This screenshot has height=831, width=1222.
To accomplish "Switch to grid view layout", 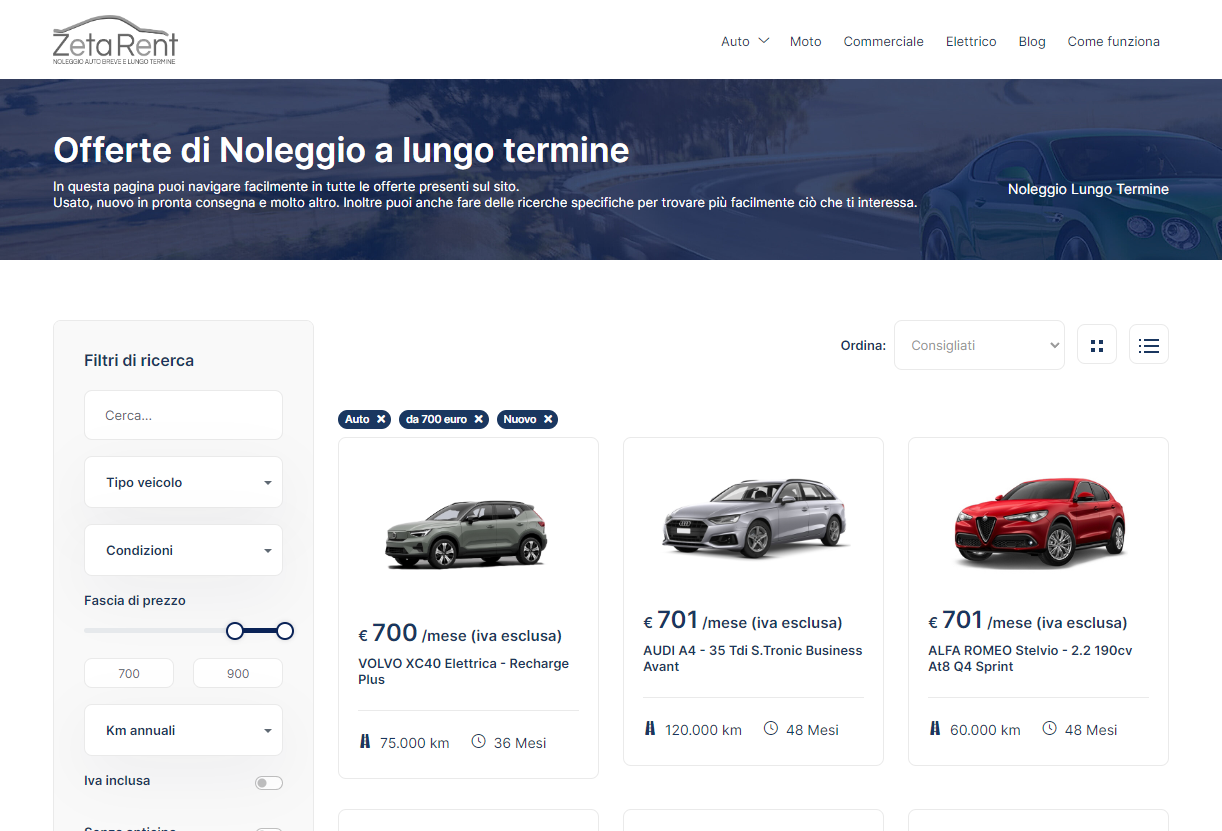I will click(1097, 345).
